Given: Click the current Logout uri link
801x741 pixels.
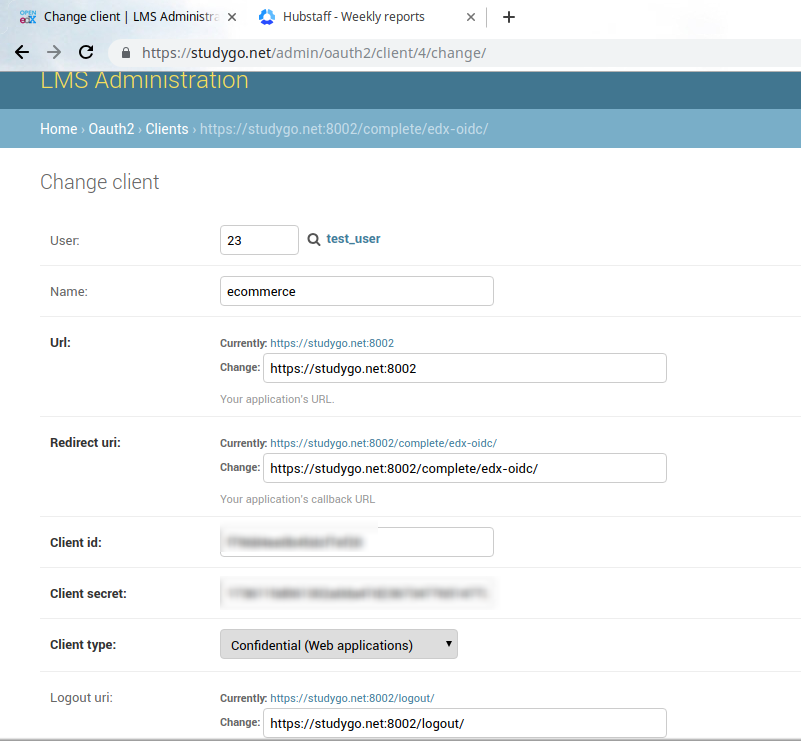Looking at the screenshot, I should (352, 698).
